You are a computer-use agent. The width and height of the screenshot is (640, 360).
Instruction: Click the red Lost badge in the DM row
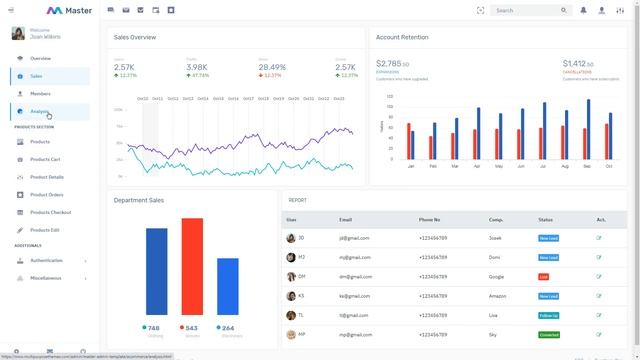coord(544,277)
